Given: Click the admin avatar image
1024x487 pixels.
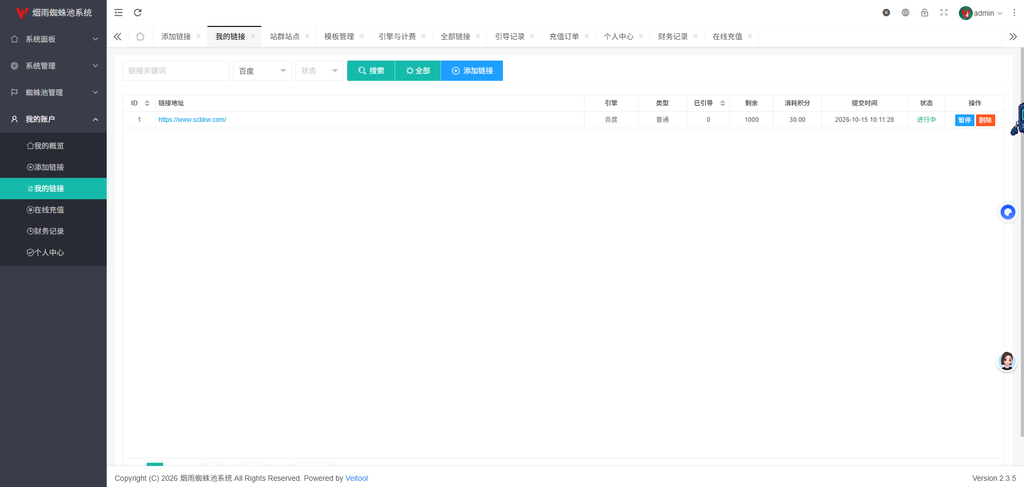Looking at the screenshot, I should click(965, 13).
